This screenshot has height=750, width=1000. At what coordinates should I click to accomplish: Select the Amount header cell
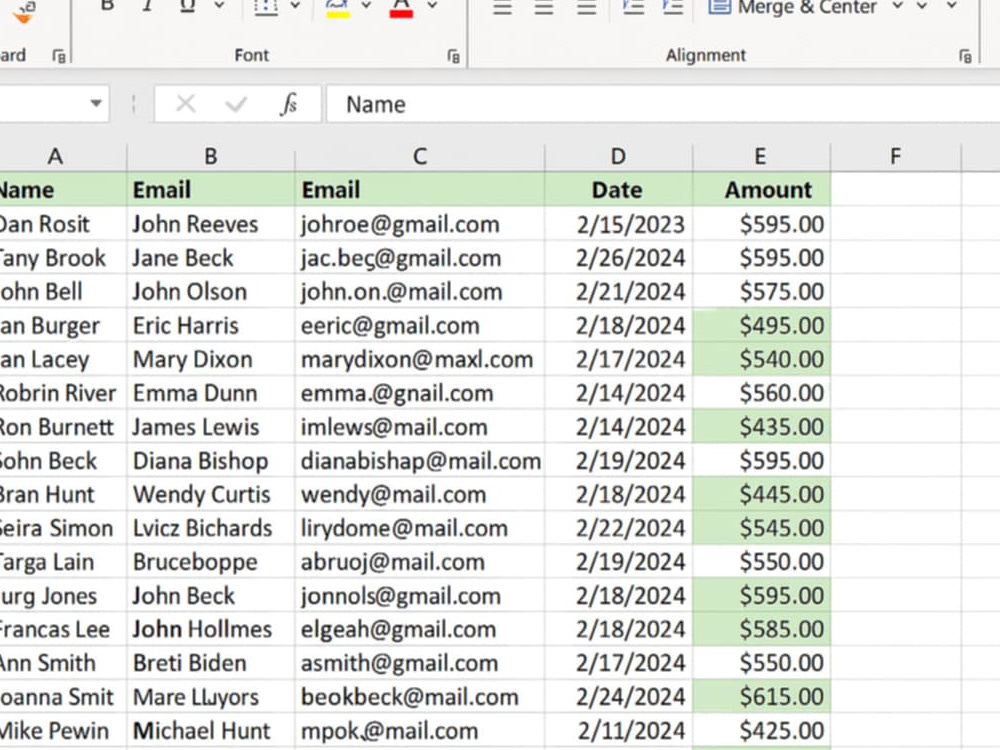click(x=761, y=189)
